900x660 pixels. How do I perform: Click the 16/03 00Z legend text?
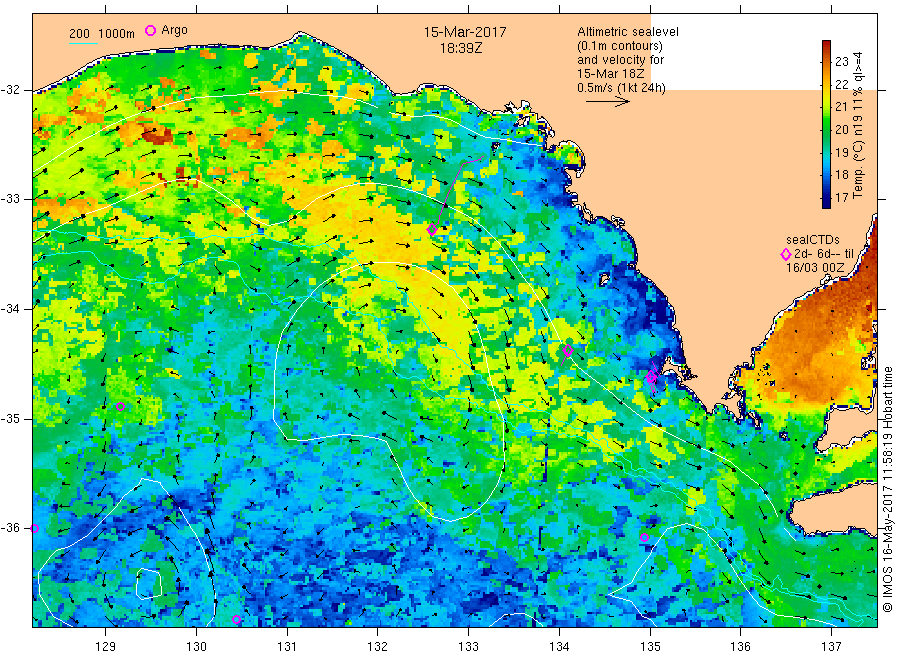click(815, 267)
